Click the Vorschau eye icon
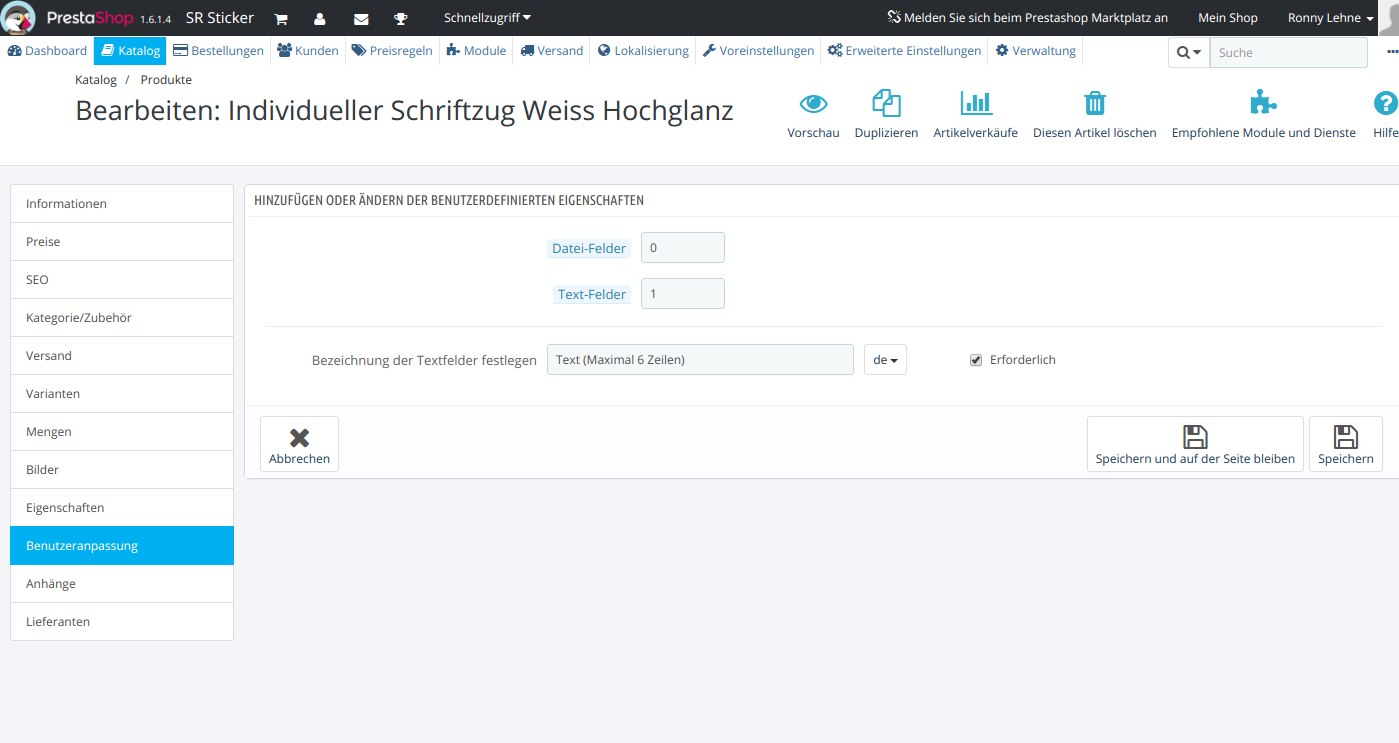The height and width of the screenshot is (743, 1399). coord(813,103)
